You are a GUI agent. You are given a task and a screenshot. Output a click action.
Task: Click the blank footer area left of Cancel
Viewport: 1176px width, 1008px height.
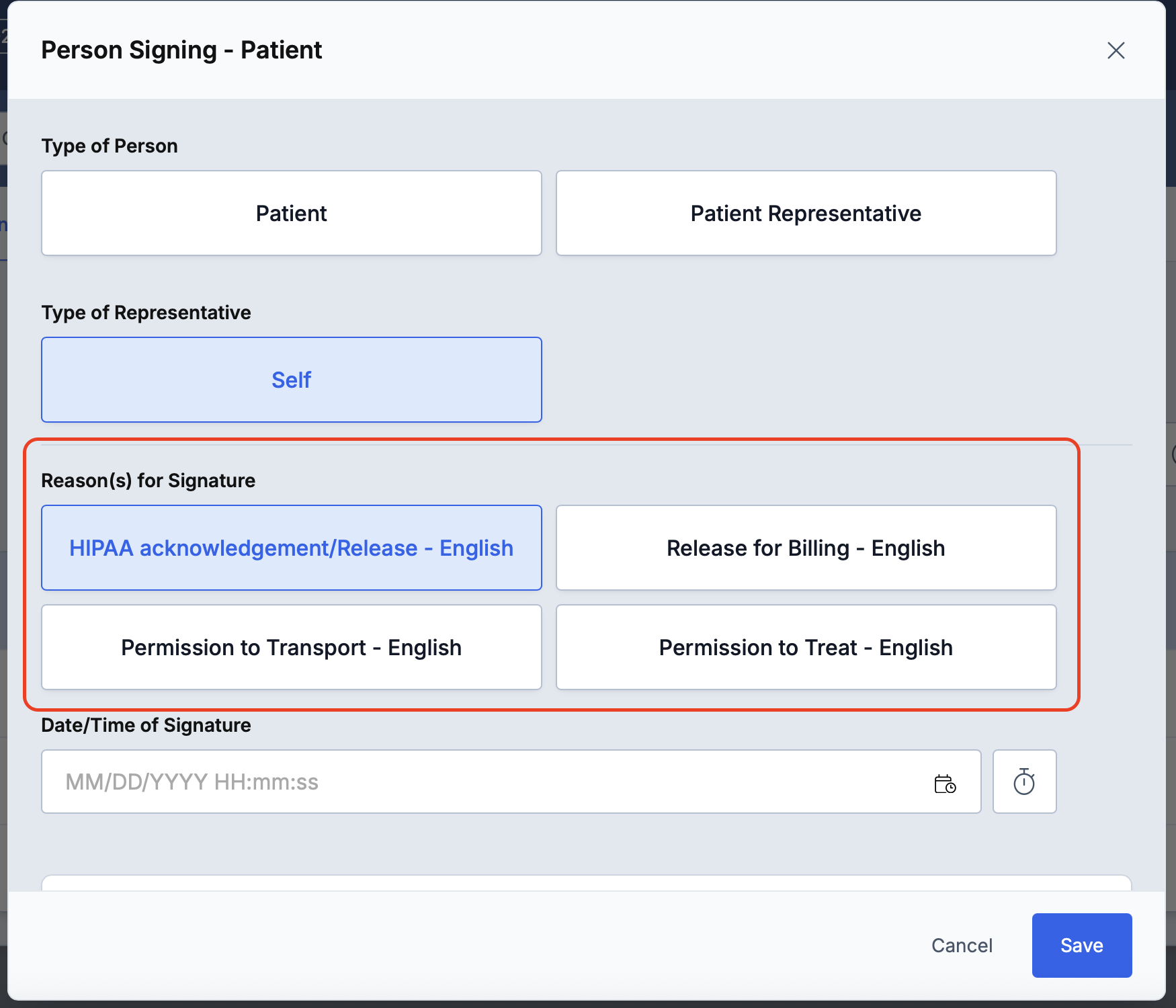(x=470, y=946)
